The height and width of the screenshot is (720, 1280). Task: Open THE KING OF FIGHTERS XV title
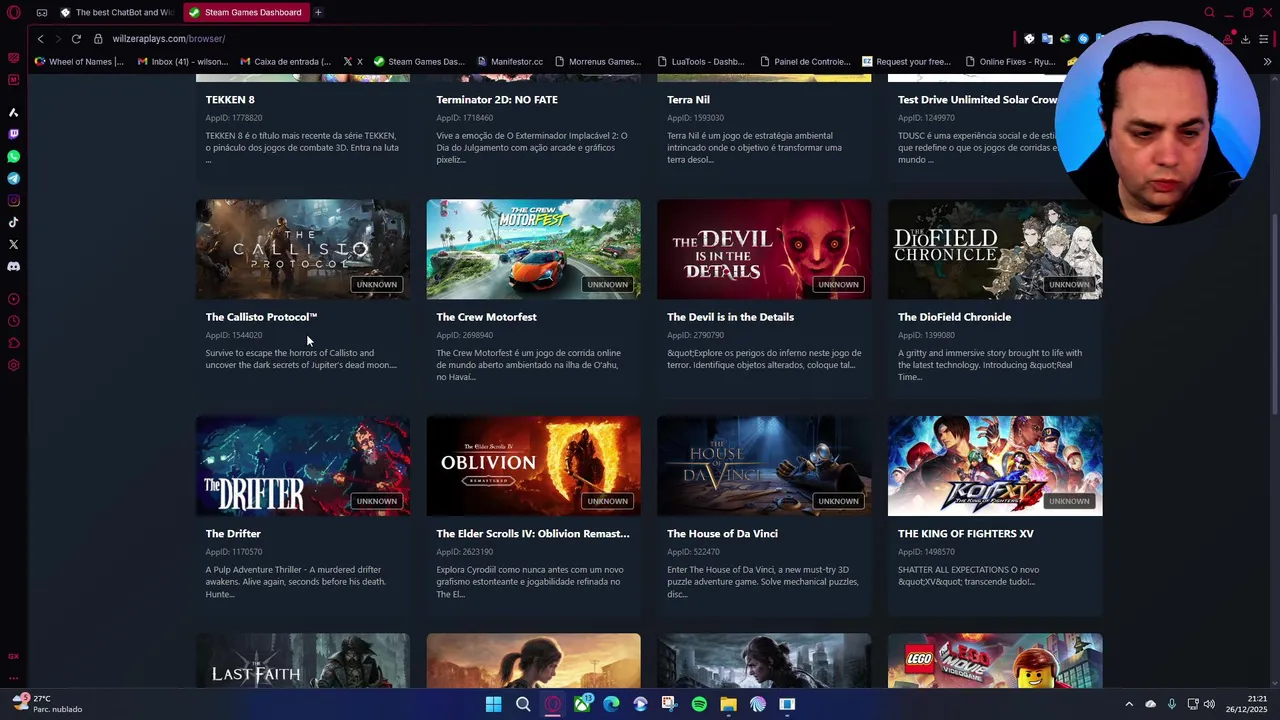tap(965, 534)
